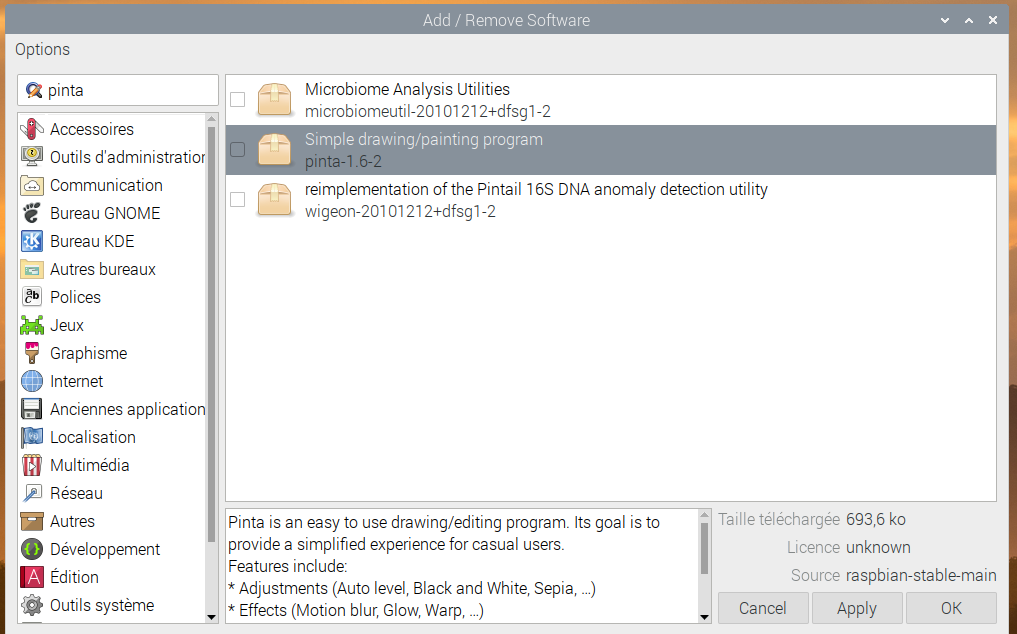This screenshot has height=634, width=1017.
Task: Open the Autres bureaux folder icon
Action: pos(32,269)
